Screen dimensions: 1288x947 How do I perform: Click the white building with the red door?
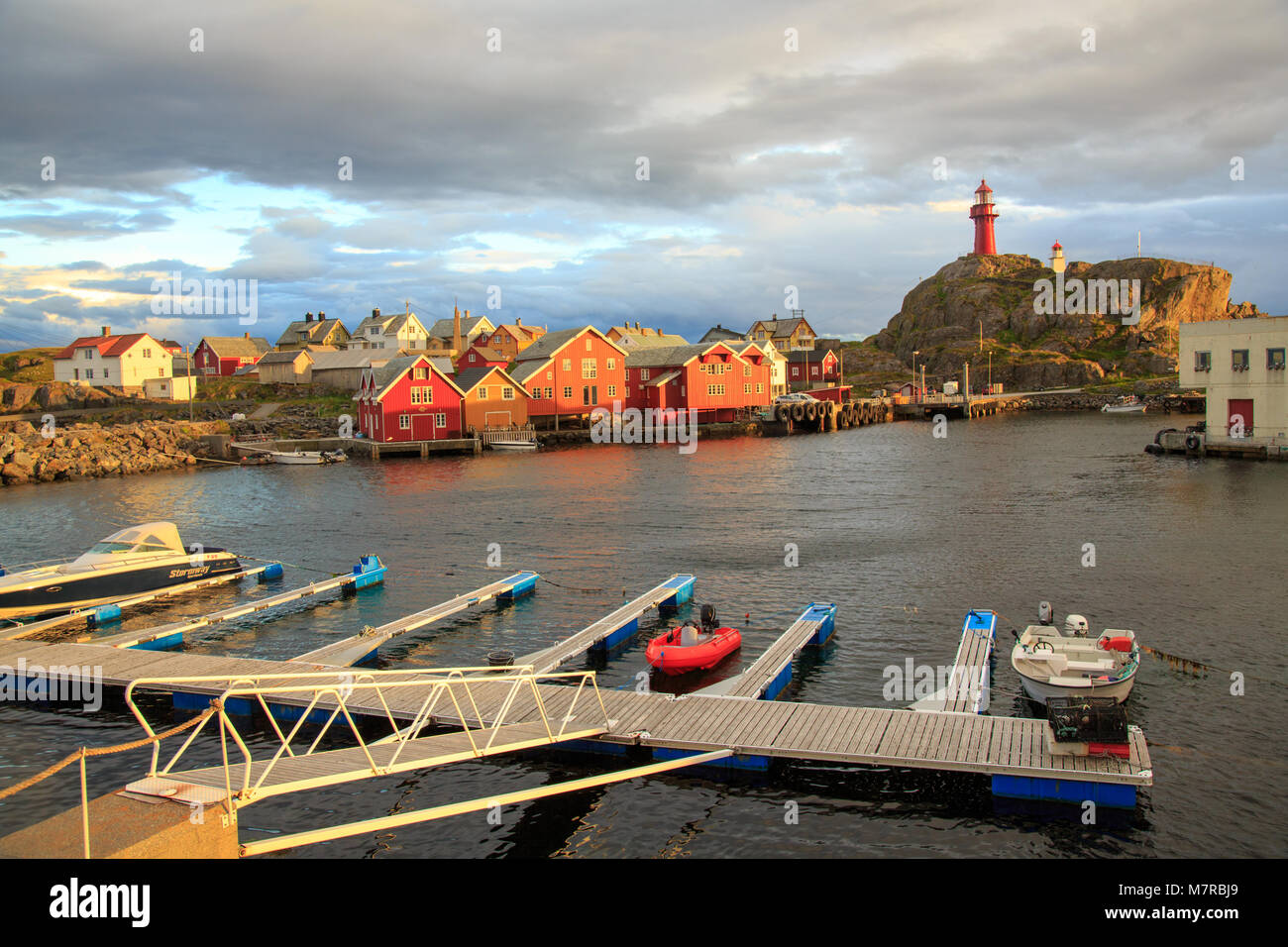point(1234,378)
